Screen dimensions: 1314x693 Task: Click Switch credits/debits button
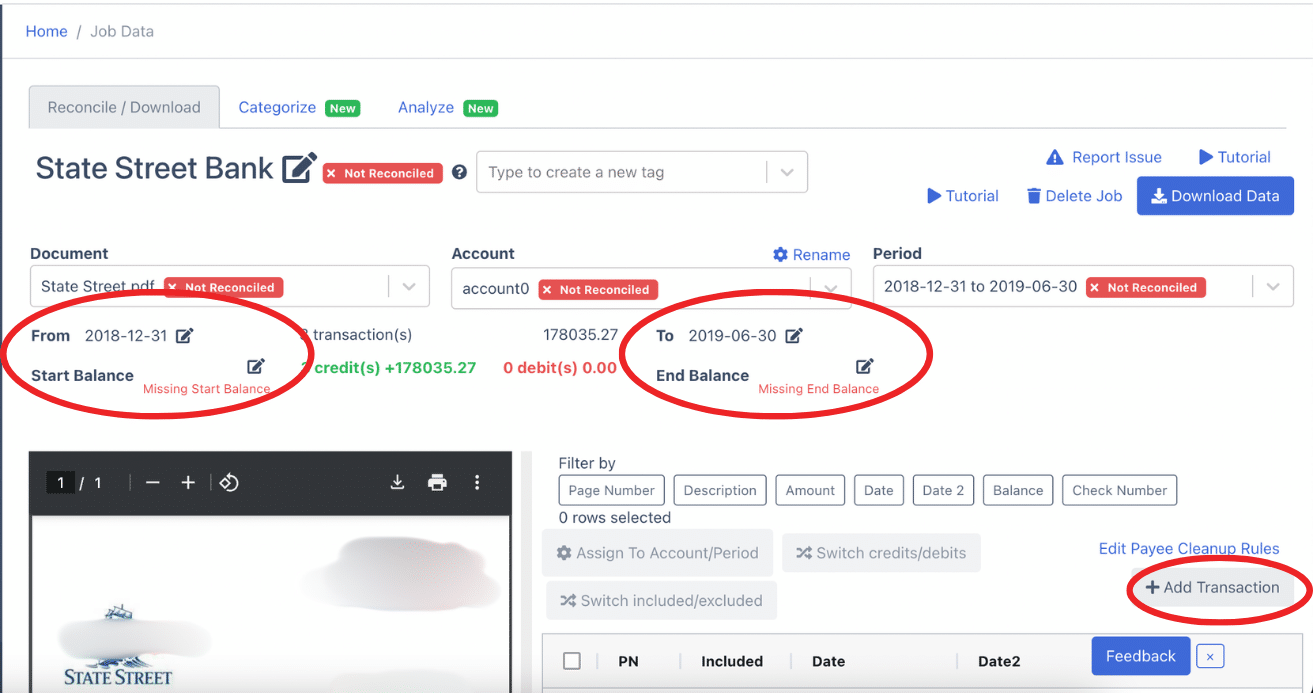point(881,553)
